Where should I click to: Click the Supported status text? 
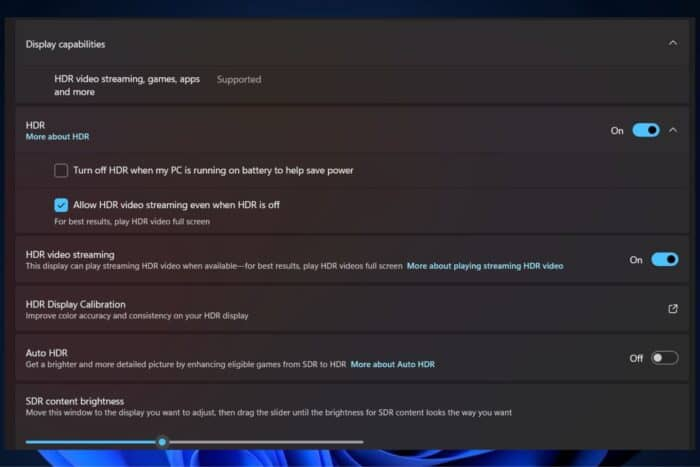(239, 79)
